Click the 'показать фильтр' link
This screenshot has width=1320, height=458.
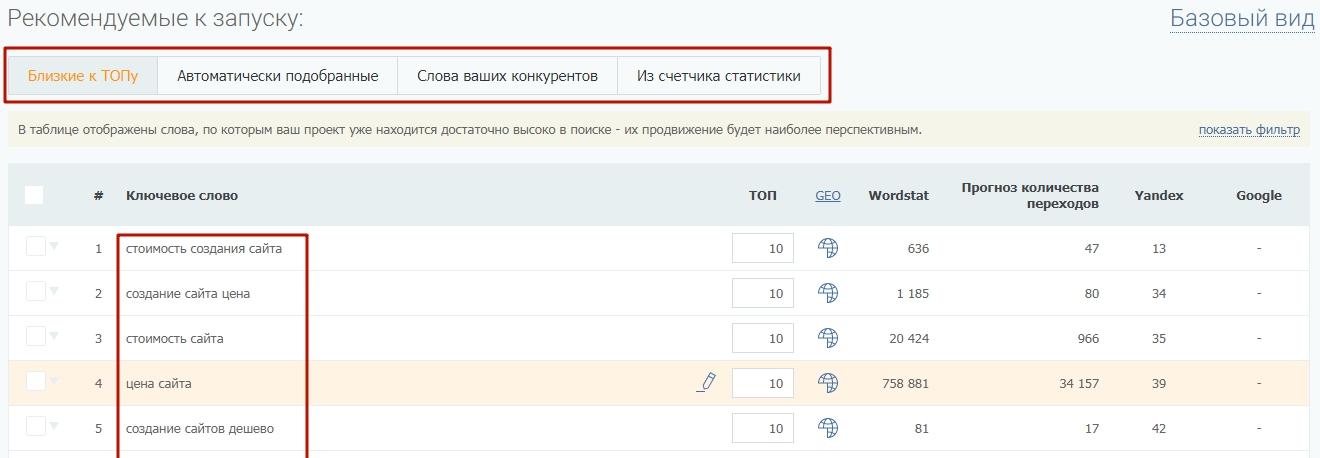(x=1249, y=130)
